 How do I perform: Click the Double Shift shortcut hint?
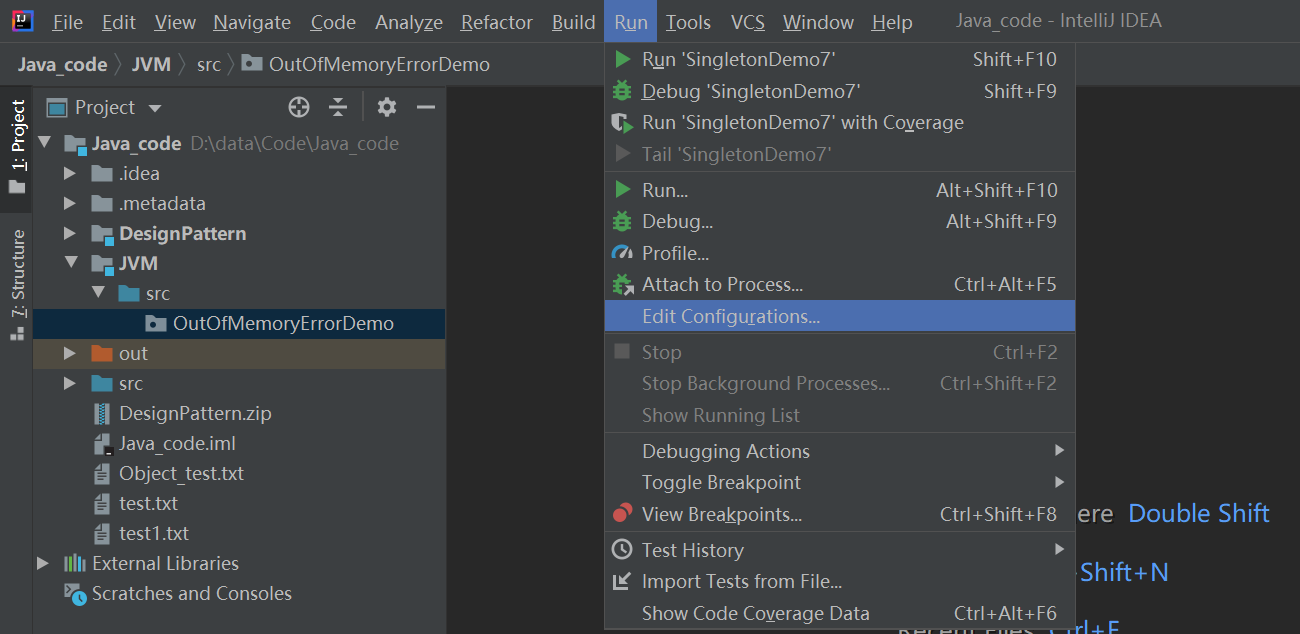coord(1199,513)
